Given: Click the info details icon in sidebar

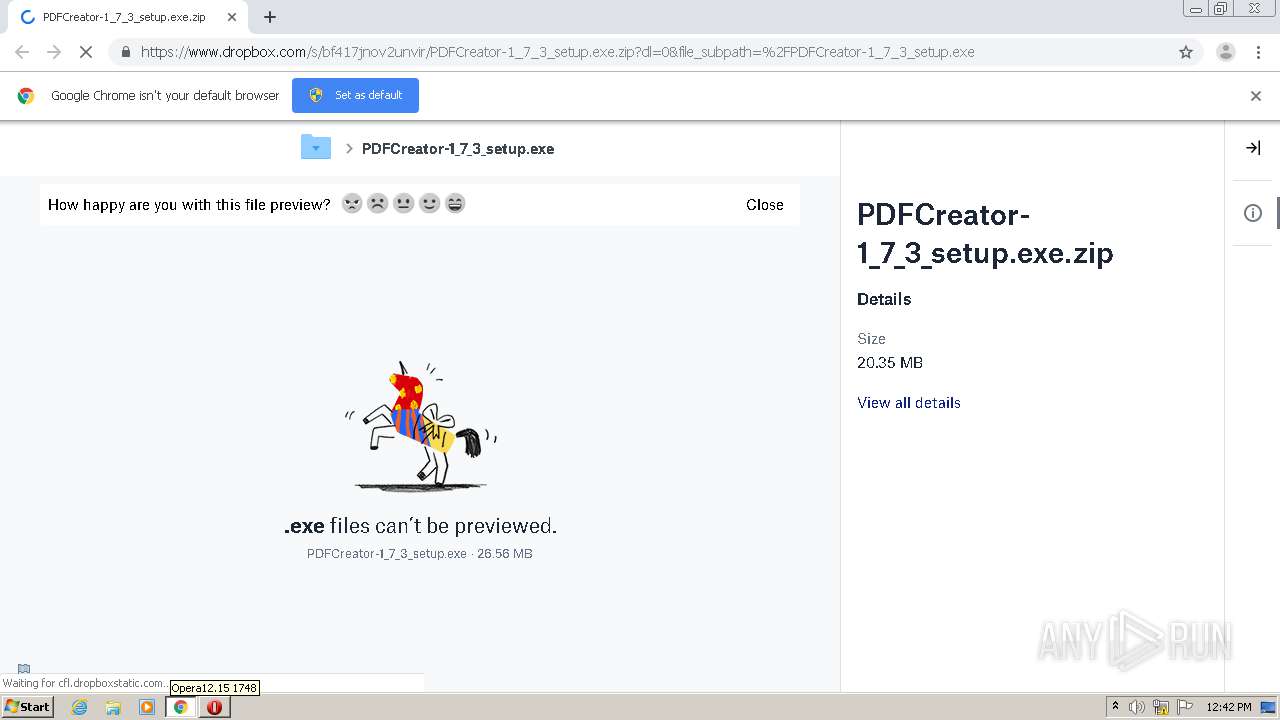Looking at the screenshot, I should tap(1253, 213).
